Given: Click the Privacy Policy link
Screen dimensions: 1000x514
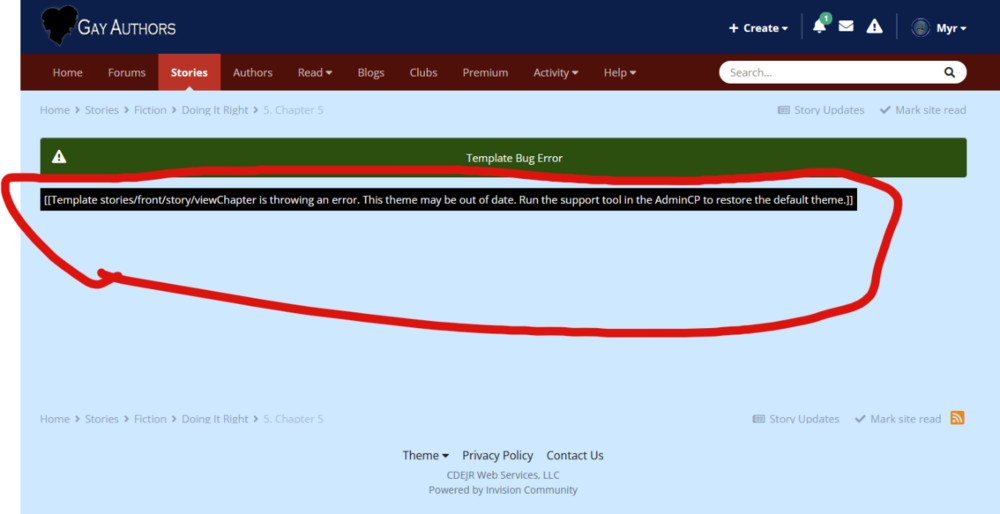Looking at the screenshot, I should [x=497, y=455].
